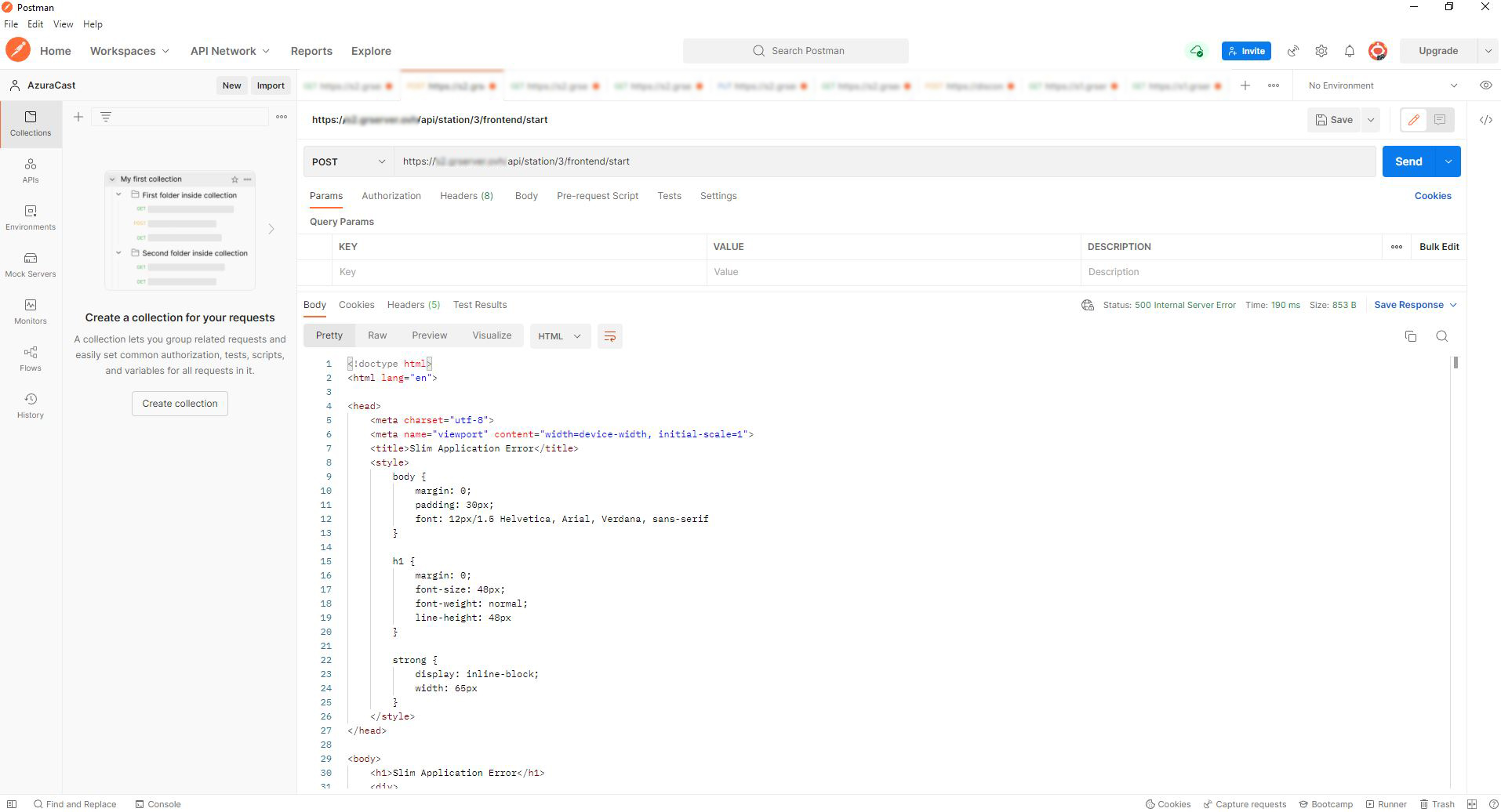Switch to the Authorization tab

[x=391, y=196]
